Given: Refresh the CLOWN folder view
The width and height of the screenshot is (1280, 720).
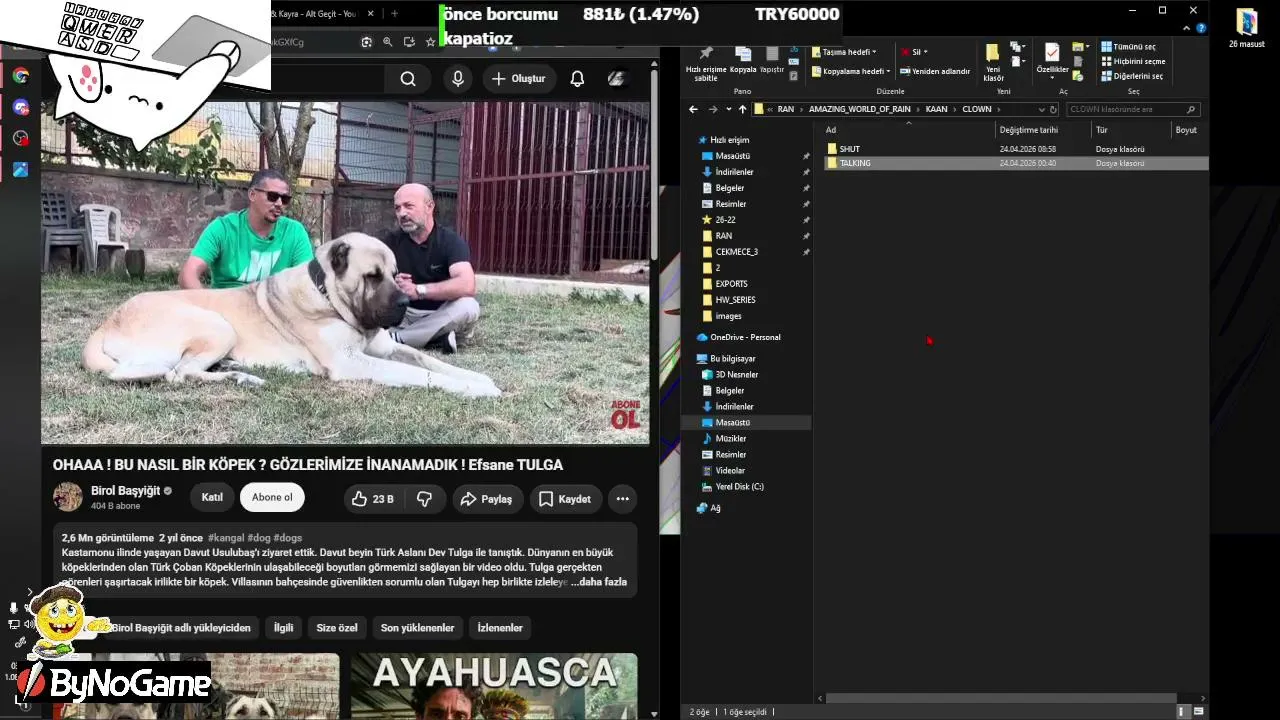Looking at the screenshot, I should click(1053, 109).
